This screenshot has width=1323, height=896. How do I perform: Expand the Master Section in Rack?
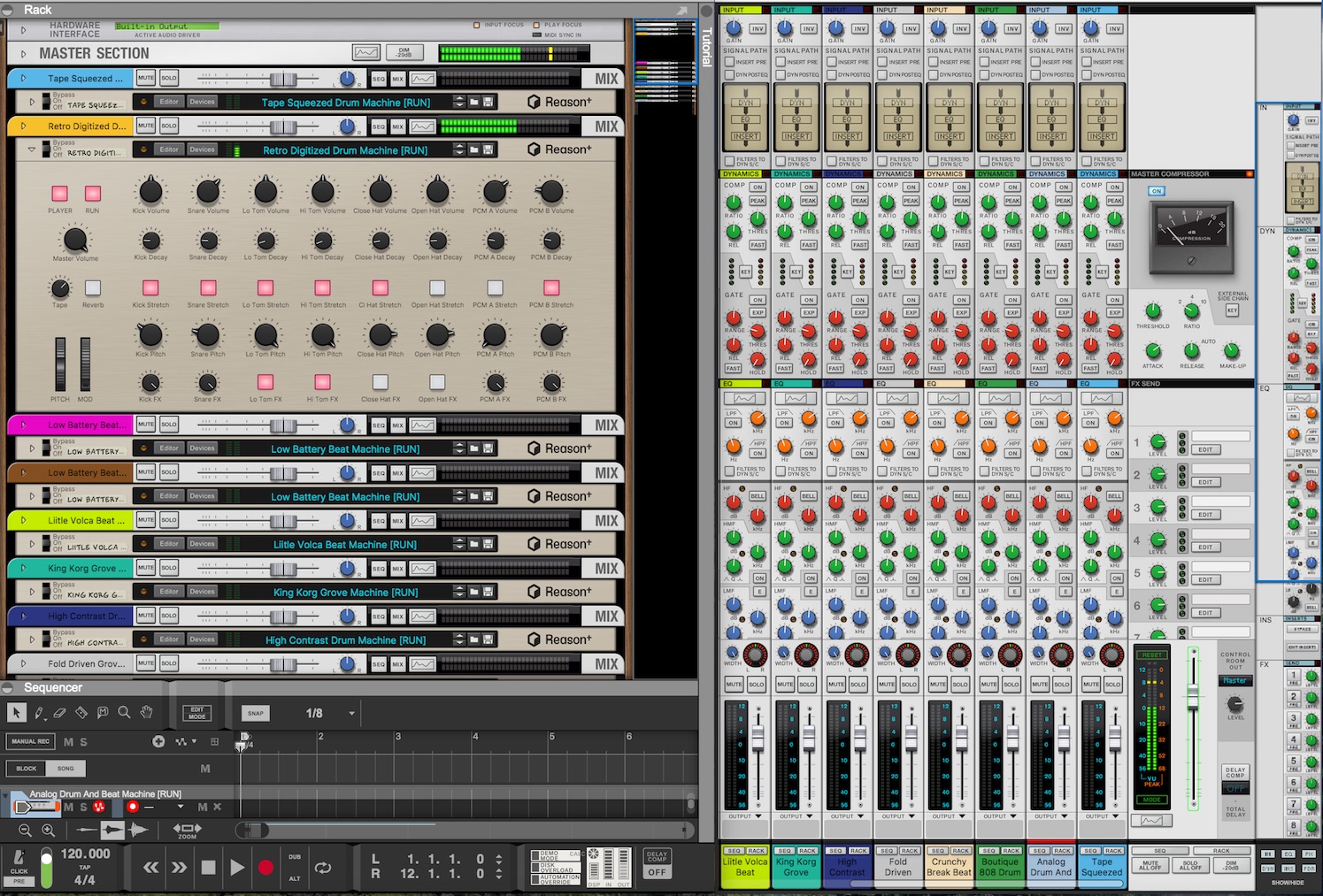(x=24, y=54)
